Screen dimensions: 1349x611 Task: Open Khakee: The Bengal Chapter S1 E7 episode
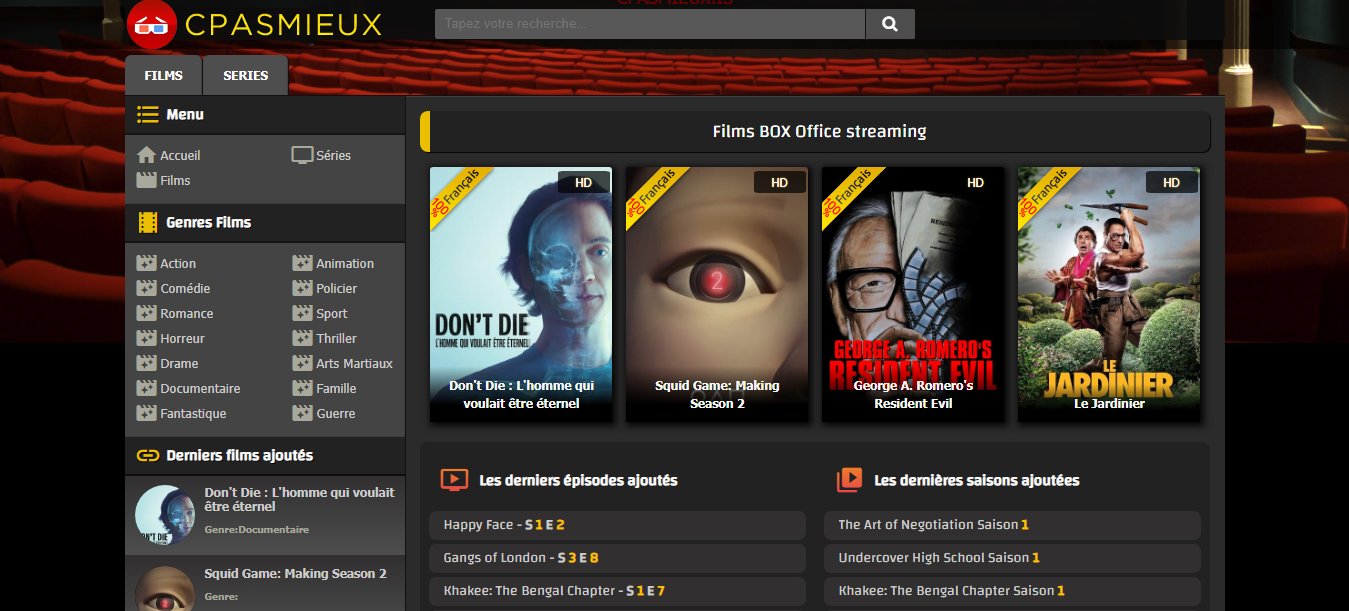pos(617,591)
